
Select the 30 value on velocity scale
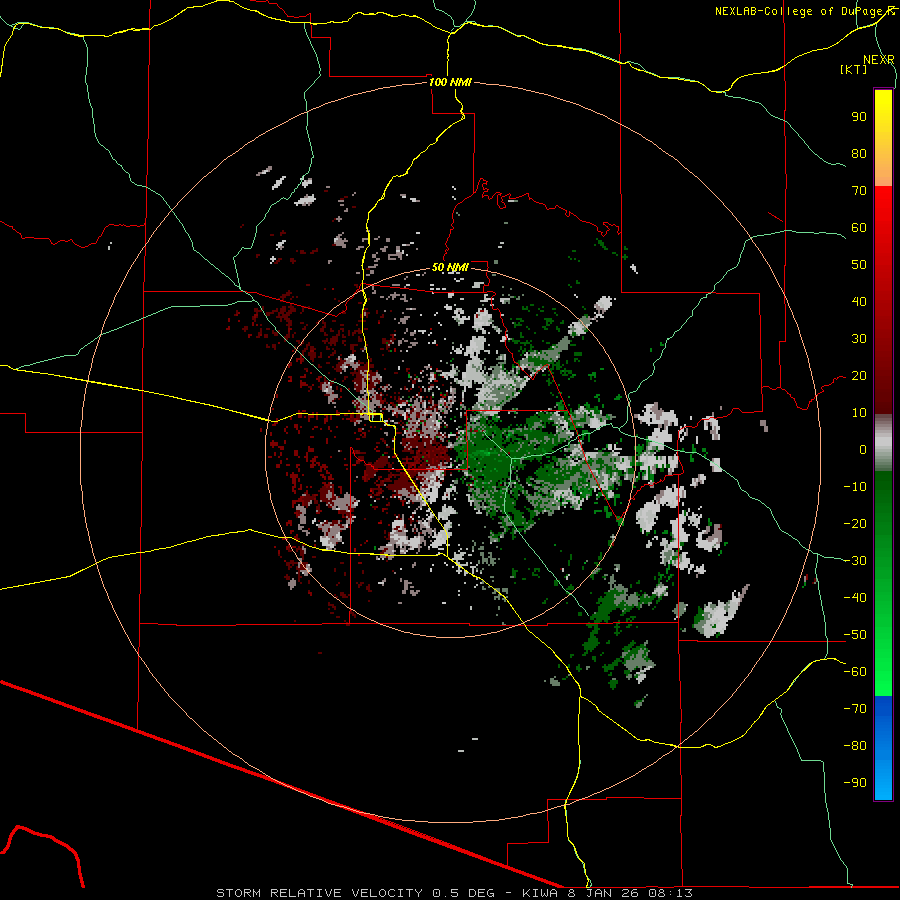point(859,339)
